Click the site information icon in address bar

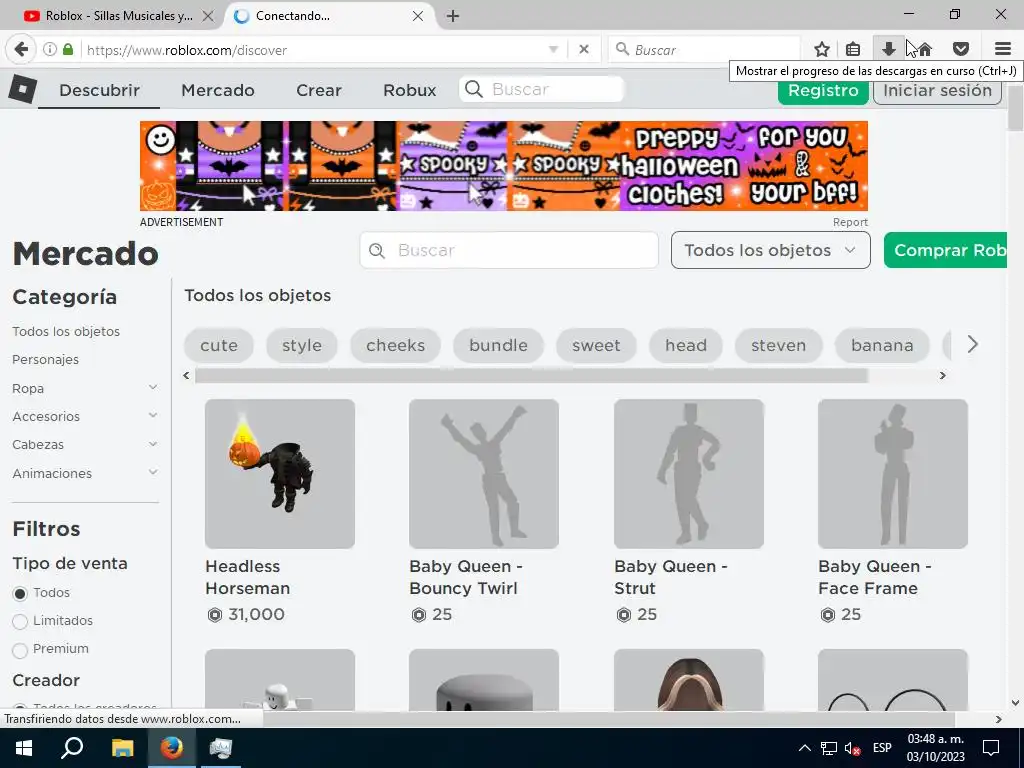[50, 50]
